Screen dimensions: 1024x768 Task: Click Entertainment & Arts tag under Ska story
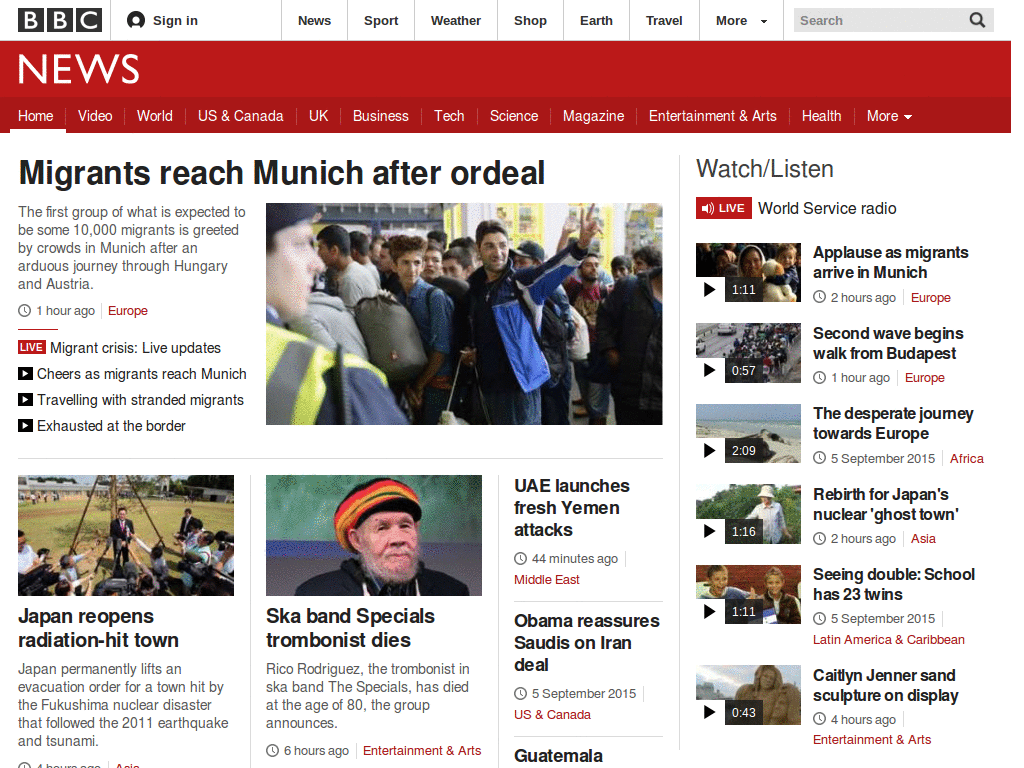pyautogui.click(x=422, y=751)
